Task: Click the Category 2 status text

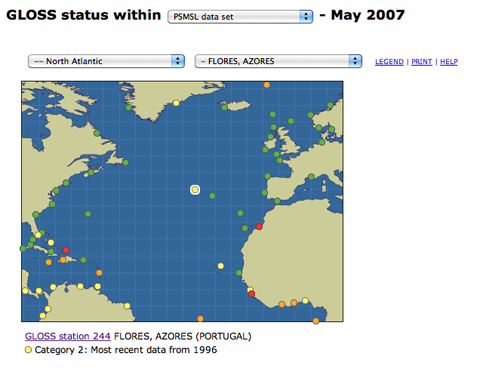Action: pos(126,350)
